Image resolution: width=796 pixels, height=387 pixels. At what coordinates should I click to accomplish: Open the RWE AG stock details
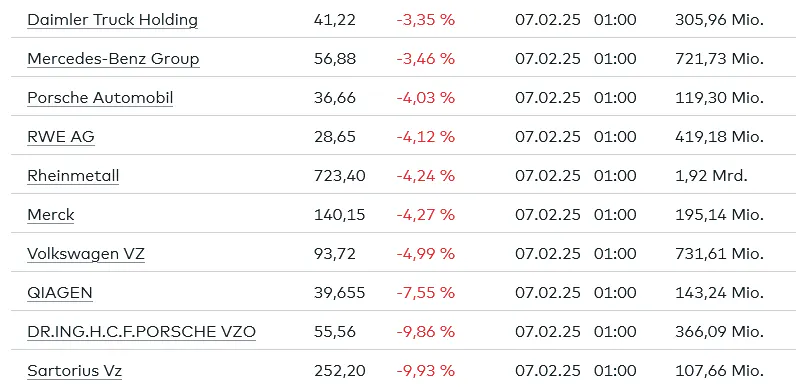click(x=61, y=137)
